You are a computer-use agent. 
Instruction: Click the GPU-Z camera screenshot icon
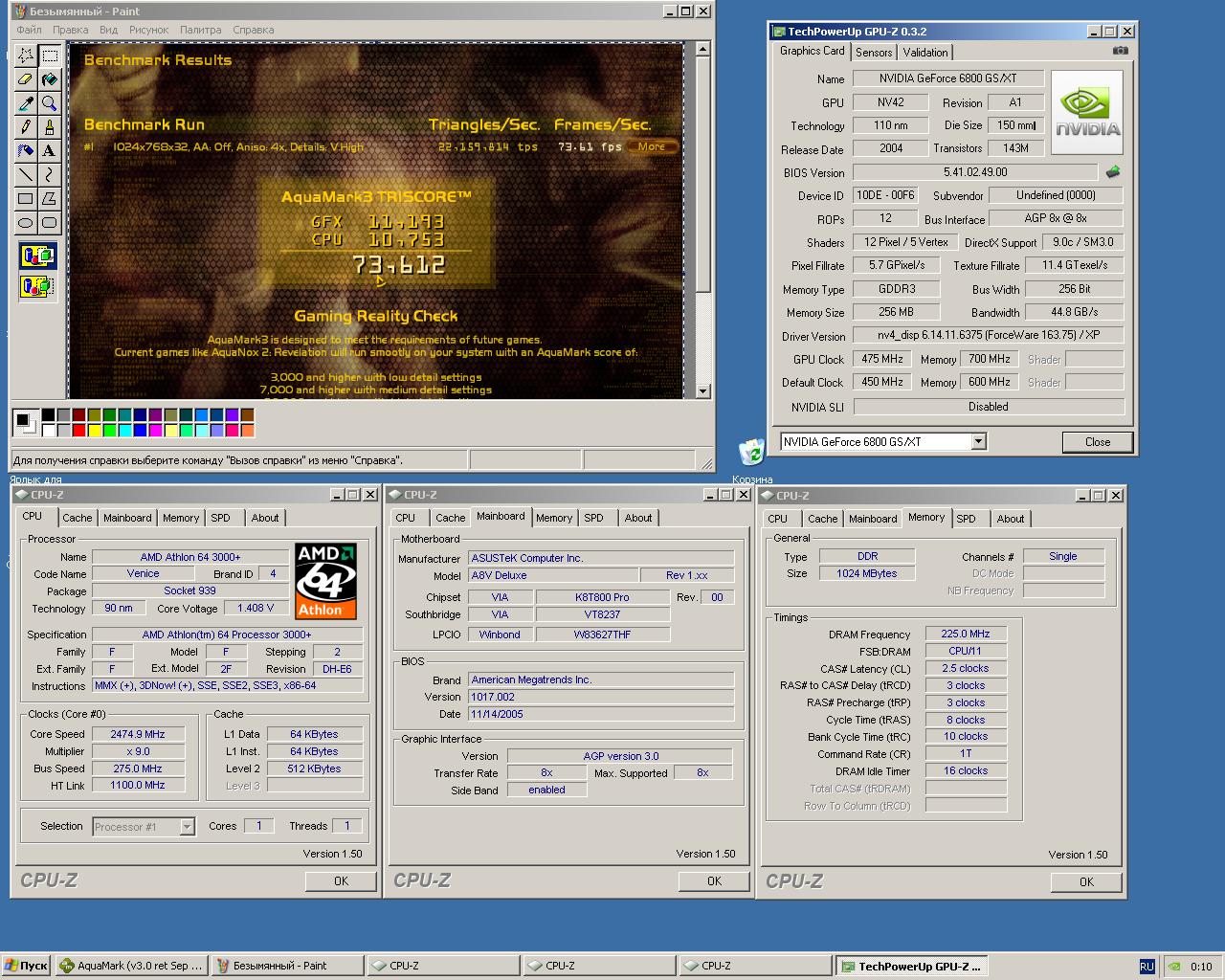pyautogui.click(x=1121, y=51)
